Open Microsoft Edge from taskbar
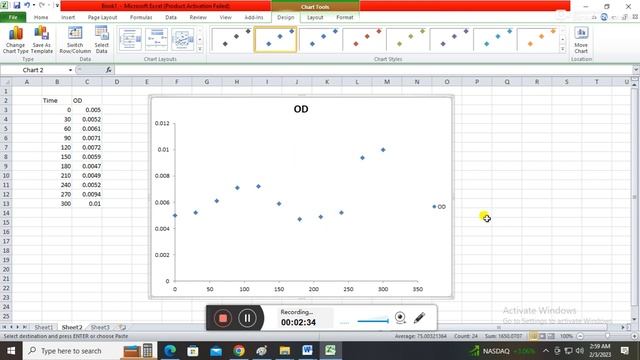This screenshot has width=640, height=360. click(x=170, y=351)
